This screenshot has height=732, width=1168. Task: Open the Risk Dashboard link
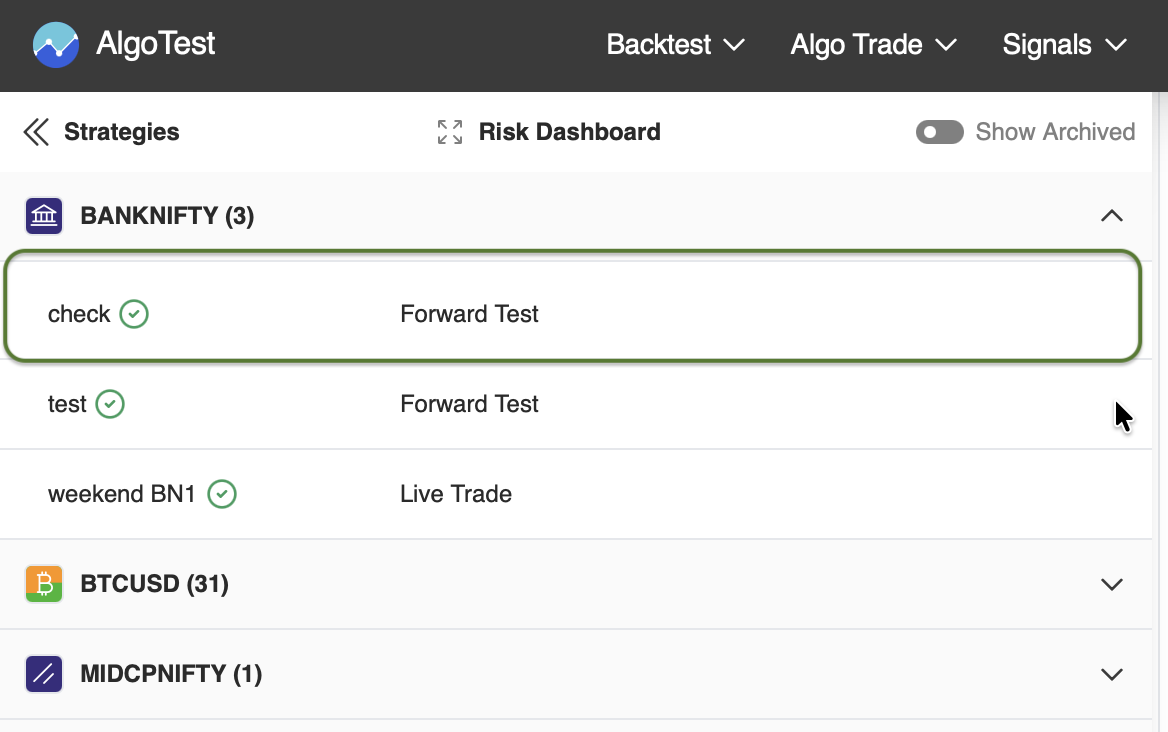coord(569,132)
